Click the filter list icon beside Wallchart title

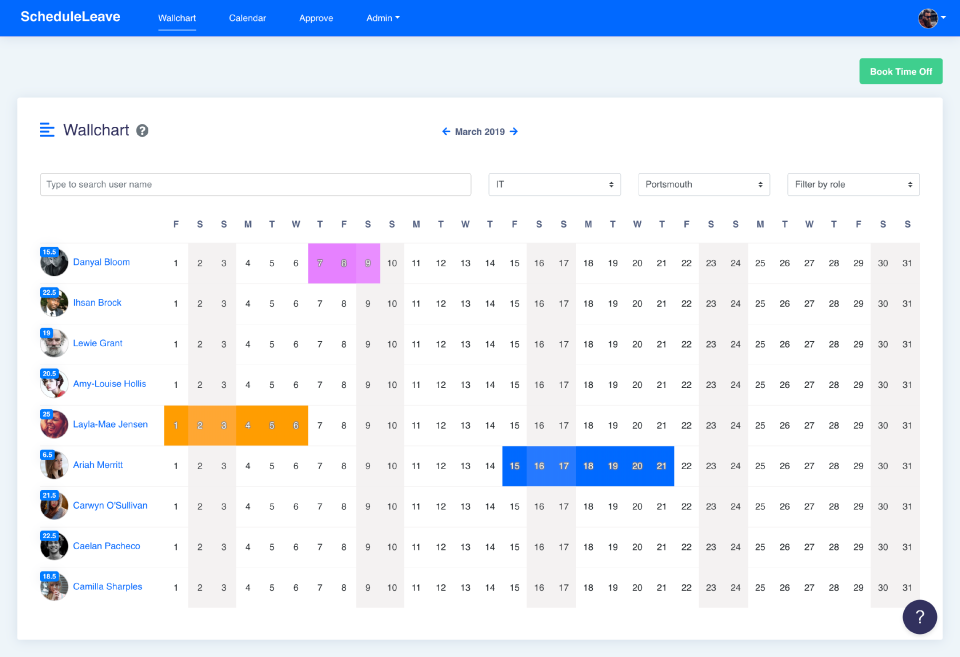coord(46,130)
